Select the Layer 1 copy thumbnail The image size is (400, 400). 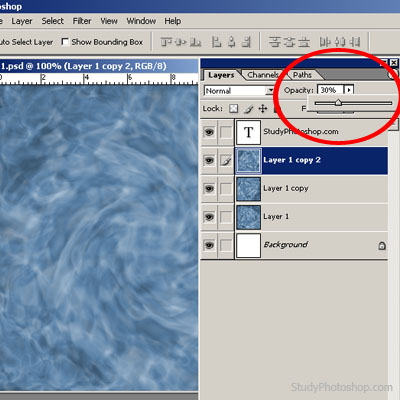[248, 189]
